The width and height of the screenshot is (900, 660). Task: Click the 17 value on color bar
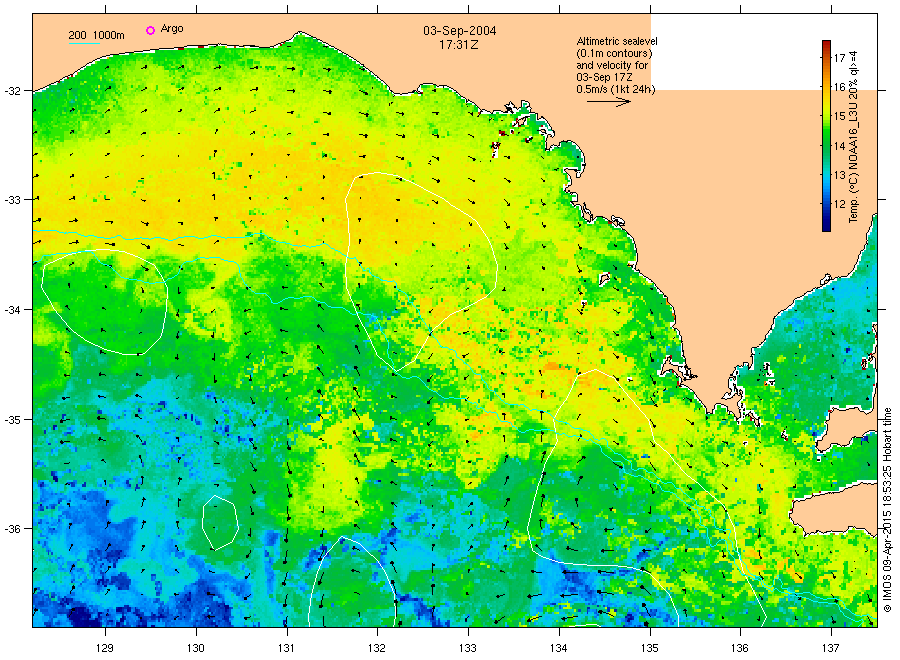[839, 58]
